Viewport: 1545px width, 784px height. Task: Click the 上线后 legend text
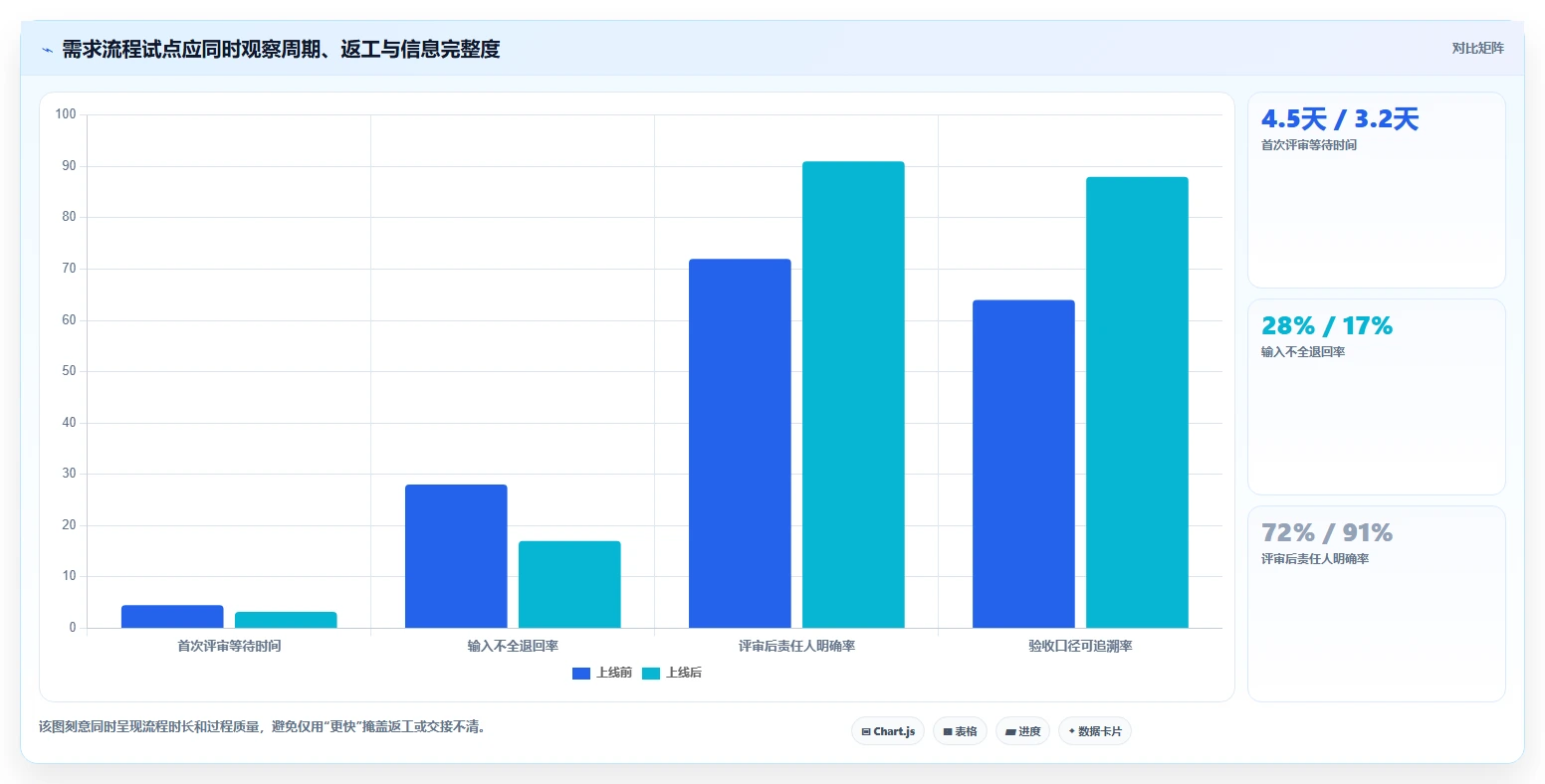[684, 674]
